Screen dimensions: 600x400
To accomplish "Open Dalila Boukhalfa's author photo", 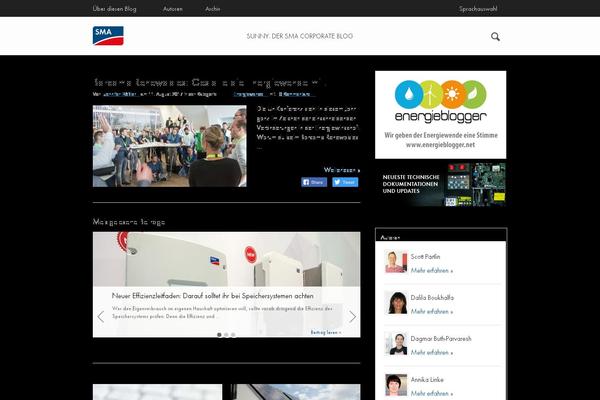I will (x=396, y=304).
